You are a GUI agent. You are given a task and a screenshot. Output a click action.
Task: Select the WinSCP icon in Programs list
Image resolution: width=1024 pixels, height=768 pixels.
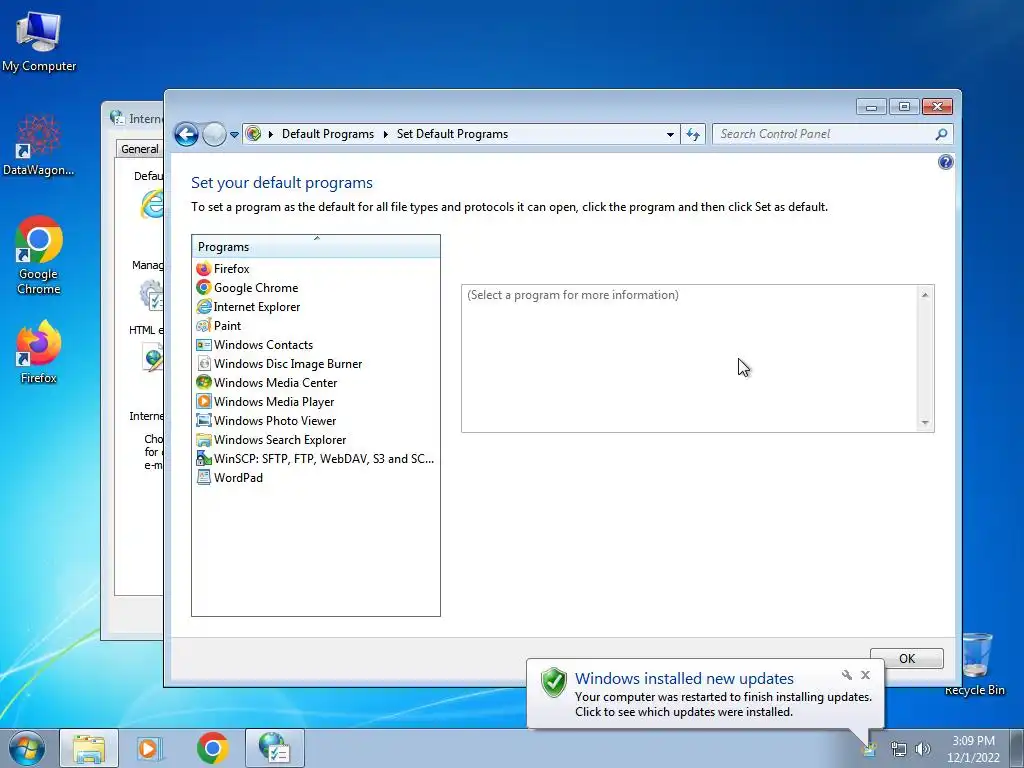tap(204, 458)
